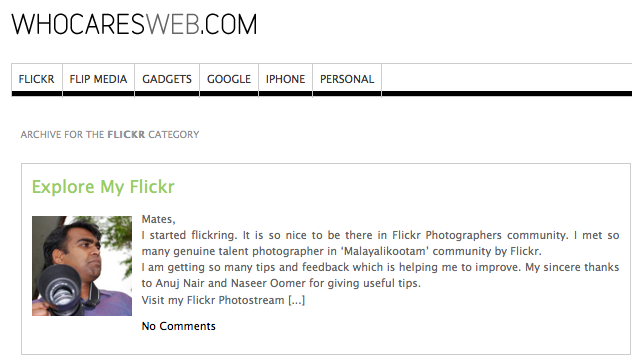Open the No Comments link

click(x=179, y=326)
